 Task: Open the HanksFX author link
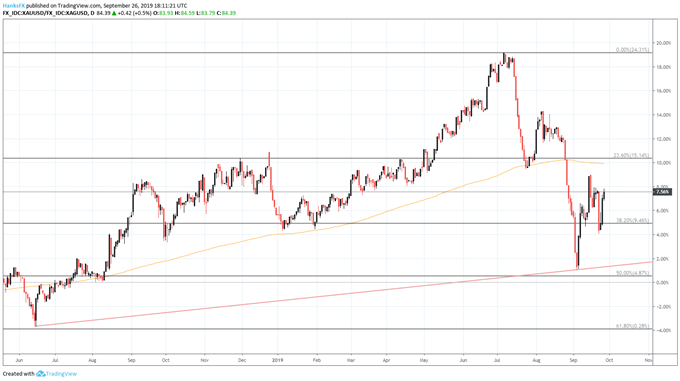point(14,6)
